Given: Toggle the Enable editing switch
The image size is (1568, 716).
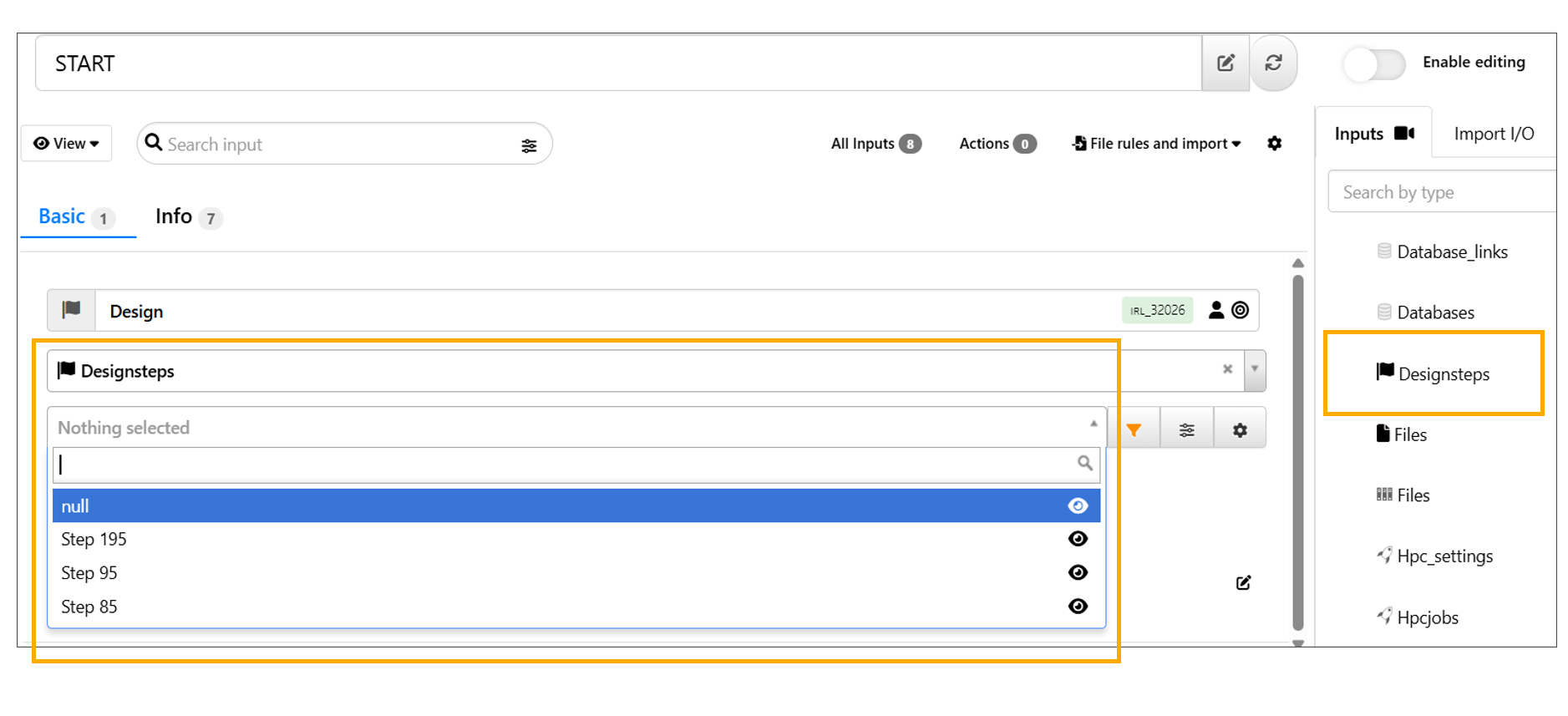Looking at the screenshot, I should pyautogui.click(x=1374, y=63).
